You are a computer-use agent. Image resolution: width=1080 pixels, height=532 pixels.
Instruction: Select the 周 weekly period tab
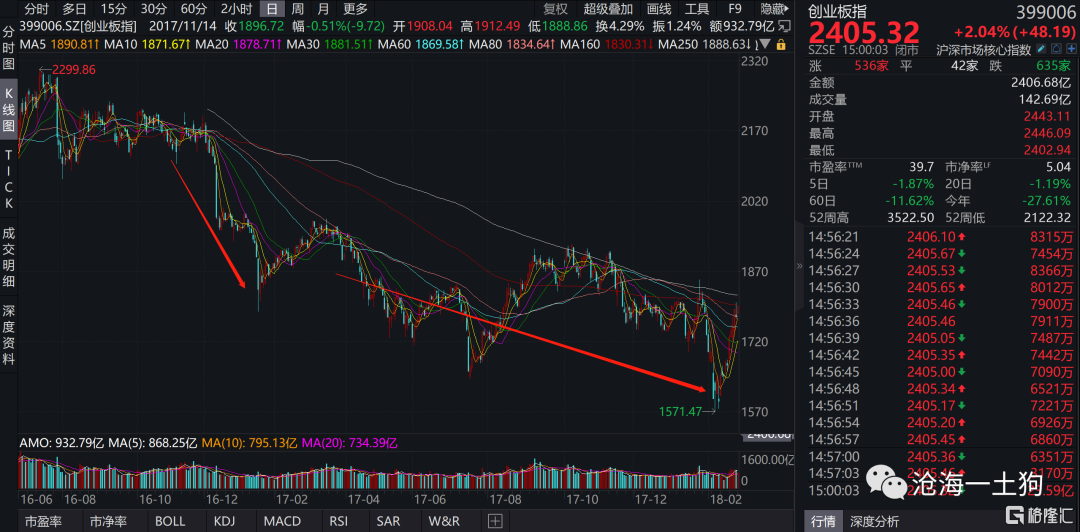(x=297, y=8)
